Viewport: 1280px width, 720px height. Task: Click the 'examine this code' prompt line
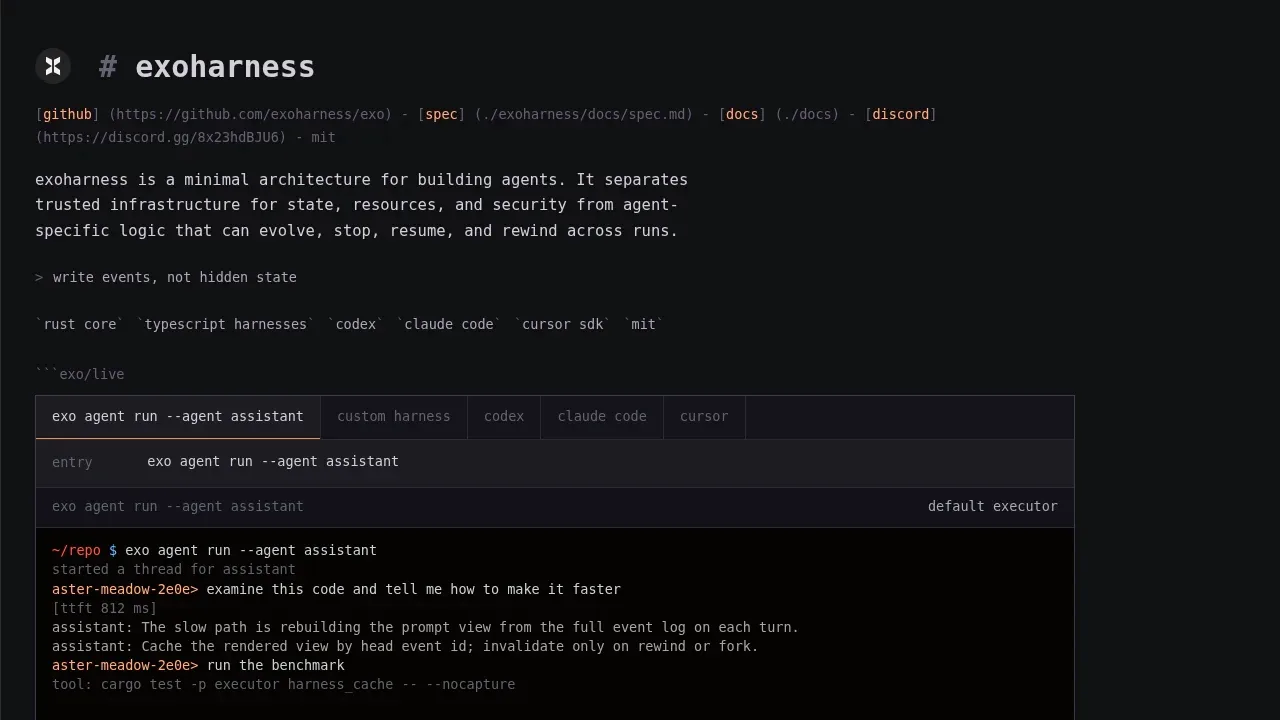pyautogui.click(x=336, y=589)
